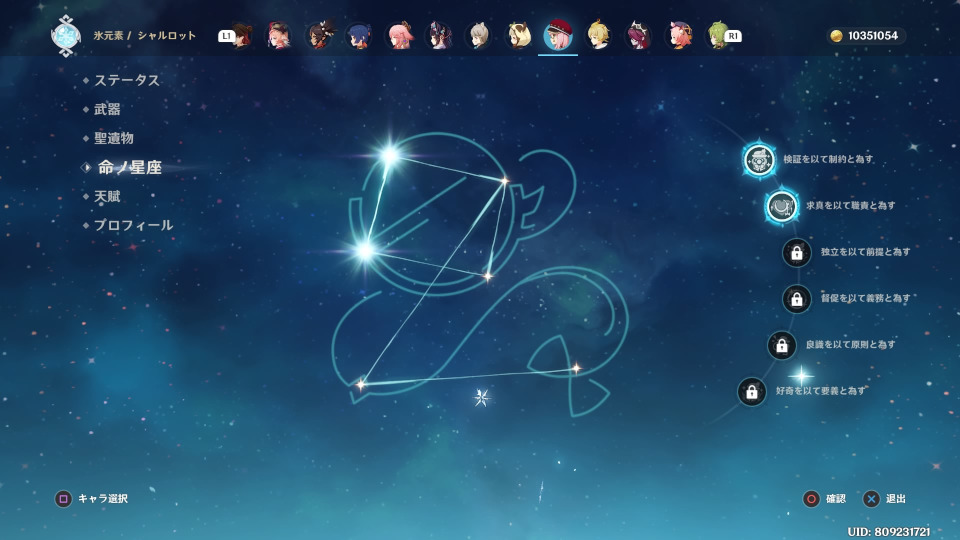Click the cross 退出 button icon
This screenshot has height=540, width=960.
871,499
